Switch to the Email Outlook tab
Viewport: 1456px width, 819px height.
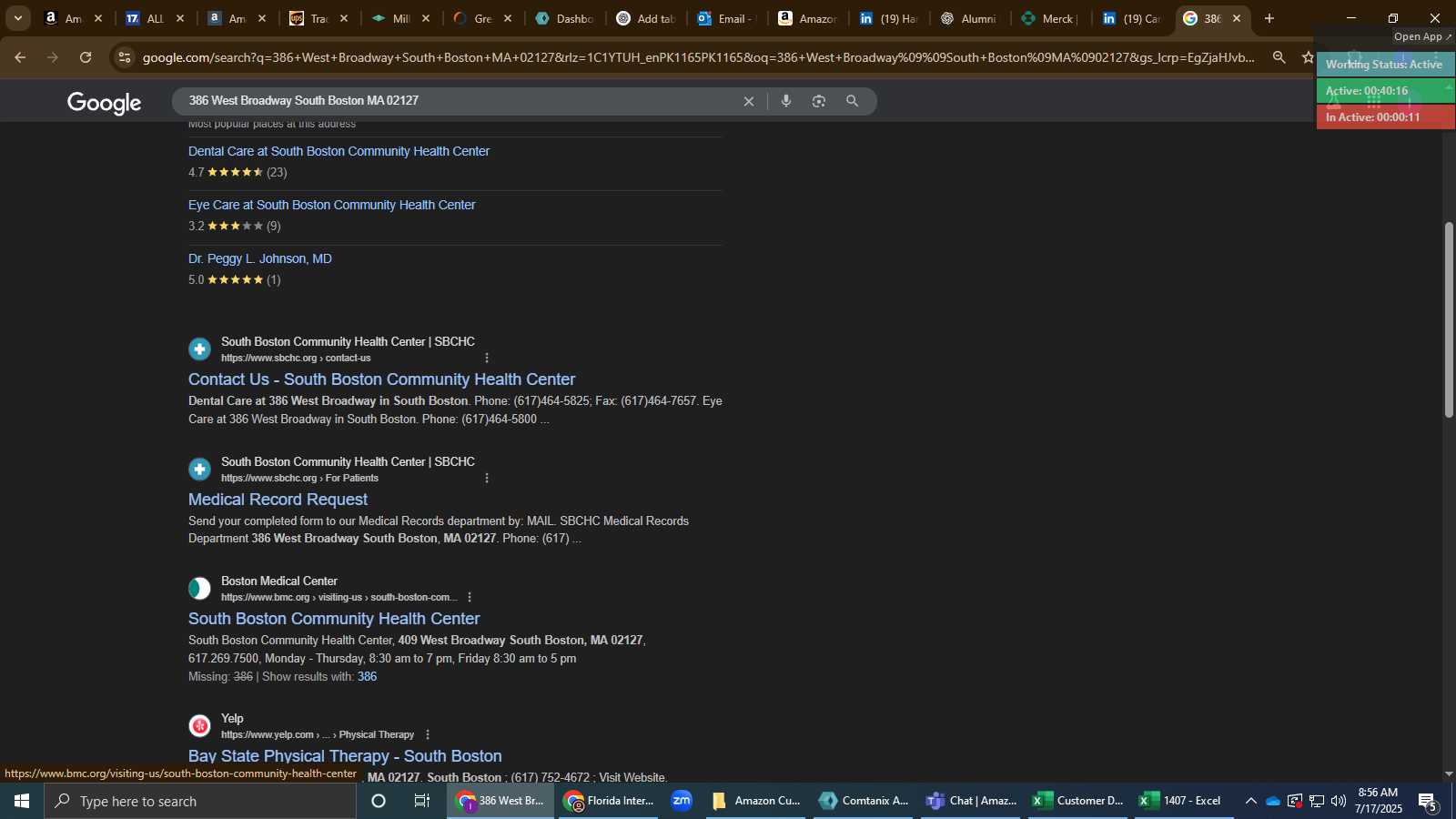tap(727, 18)
